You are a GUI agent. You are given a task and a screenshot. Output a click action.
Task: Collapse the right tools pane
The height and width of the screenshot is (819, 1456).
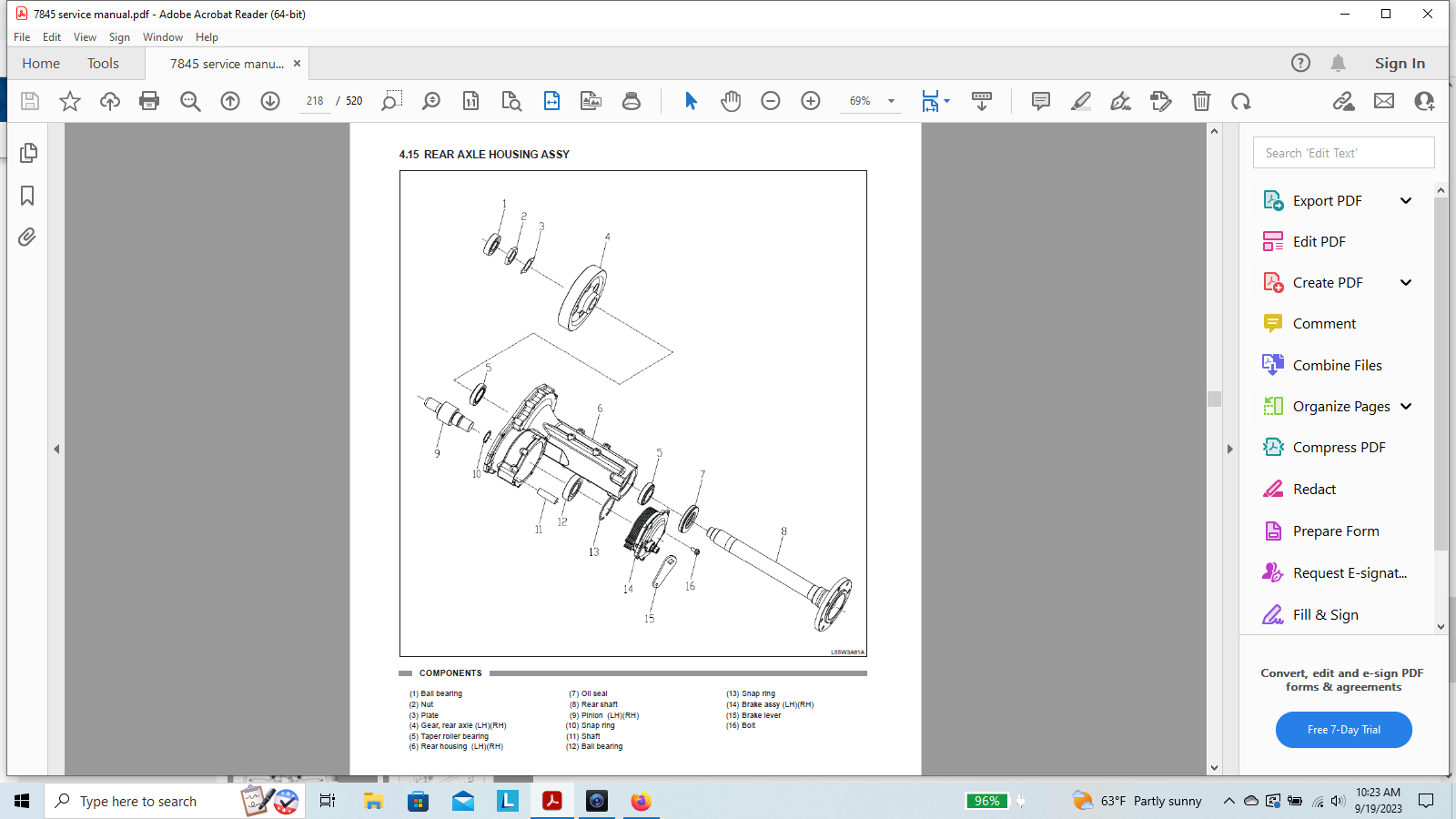point(1229,449)
